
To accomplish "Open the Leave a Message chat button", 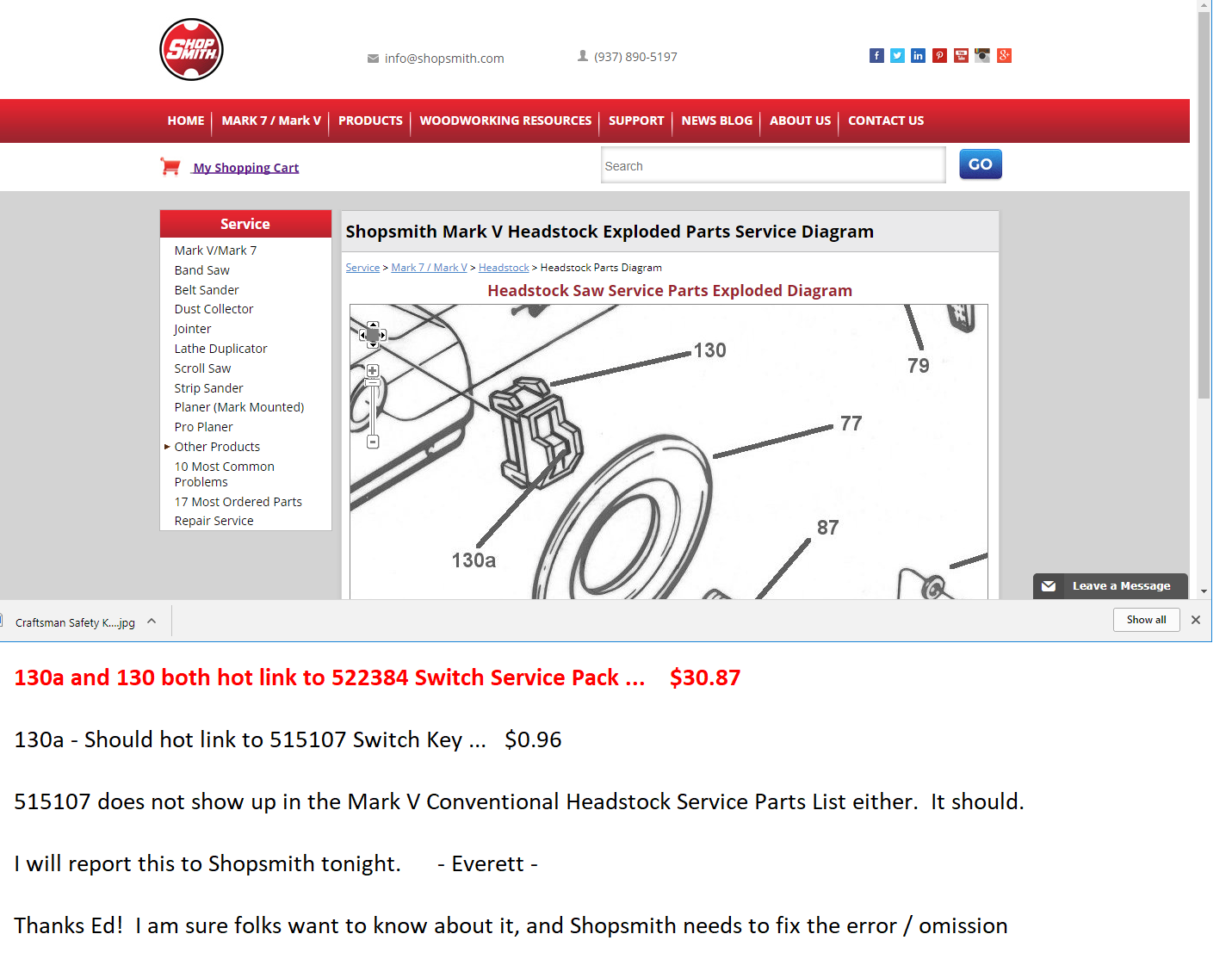I will 1110,586.
